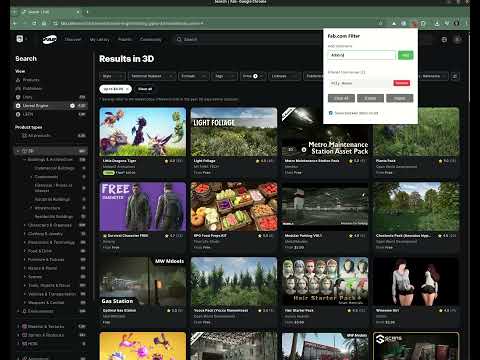
Task: Open the Discover nav item
Action: click(73, 39)
